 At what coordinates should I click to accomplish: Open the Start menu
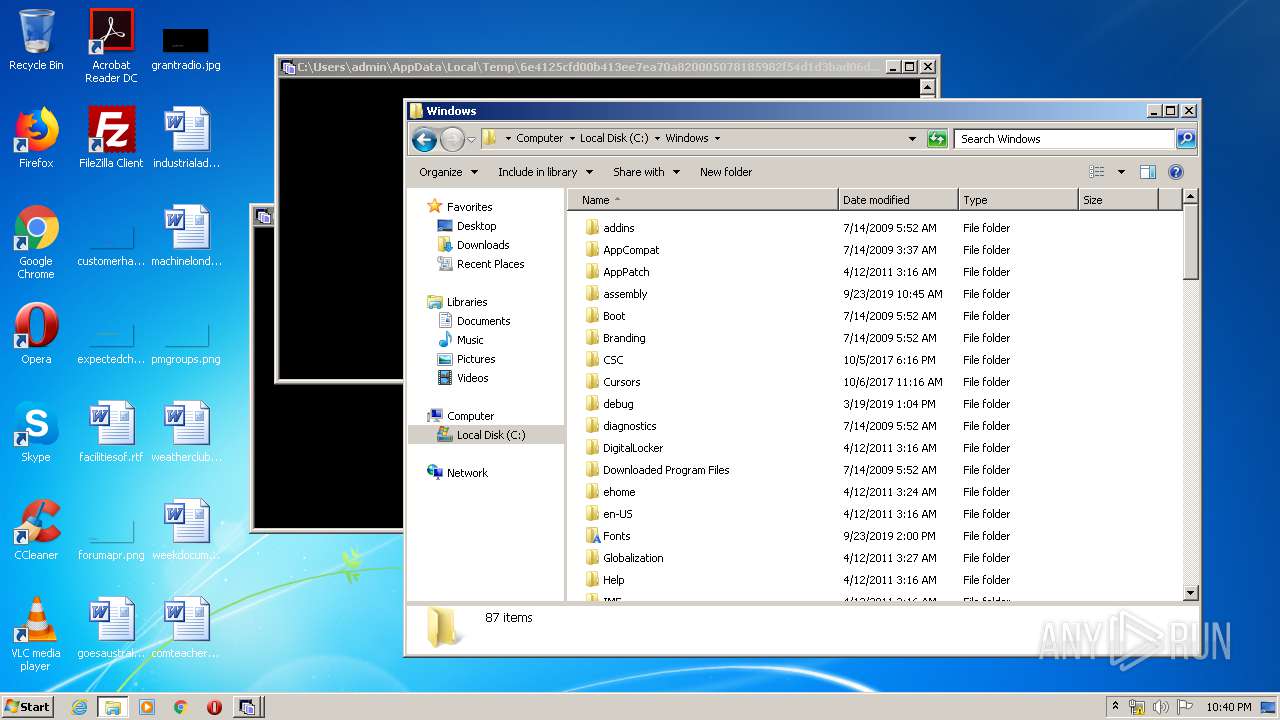28,707
